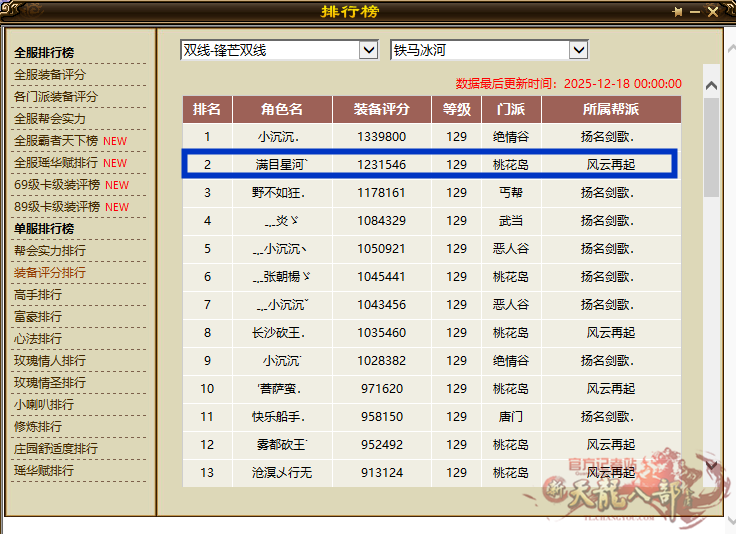Screen dimensions: 736x534
Task: Select character name 快乐船手.
Action: tap(278, 417)
